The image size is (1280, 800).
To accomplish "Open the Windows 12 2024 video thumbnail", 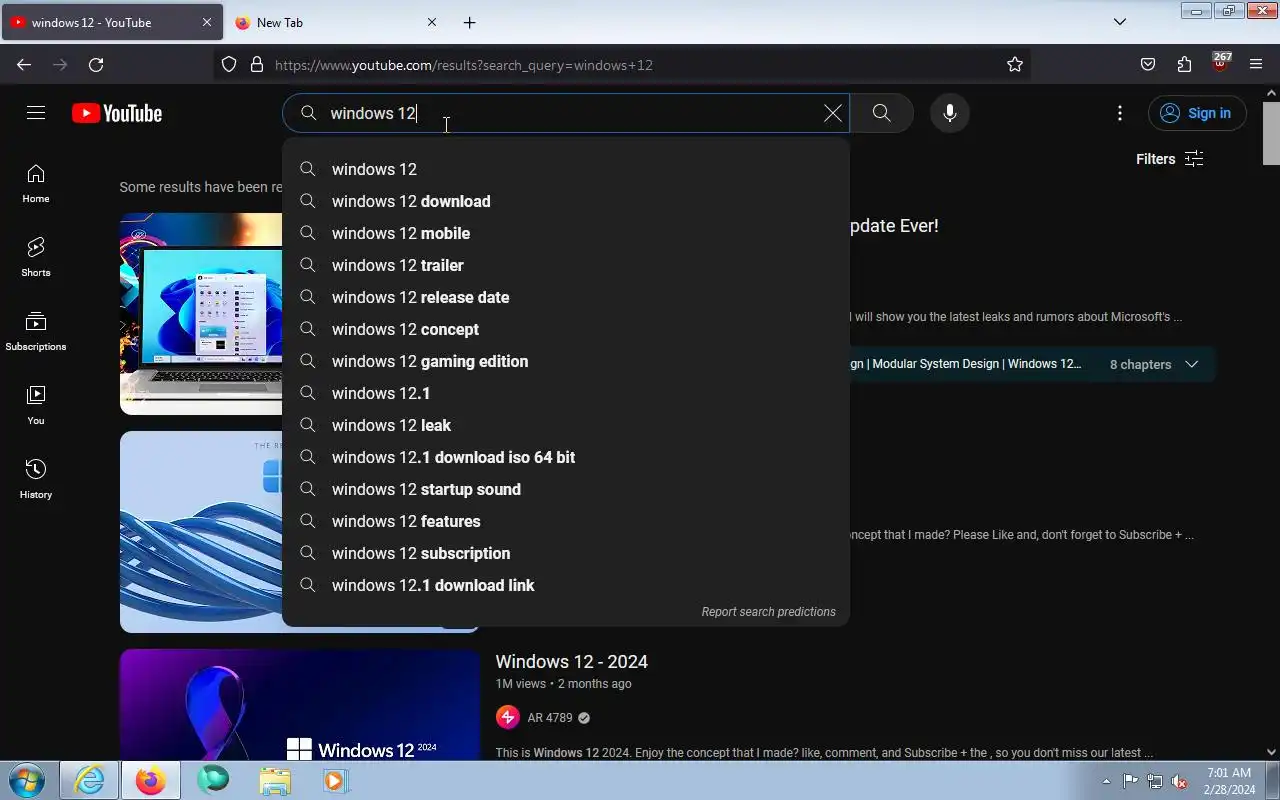I will tap(300, 704).
